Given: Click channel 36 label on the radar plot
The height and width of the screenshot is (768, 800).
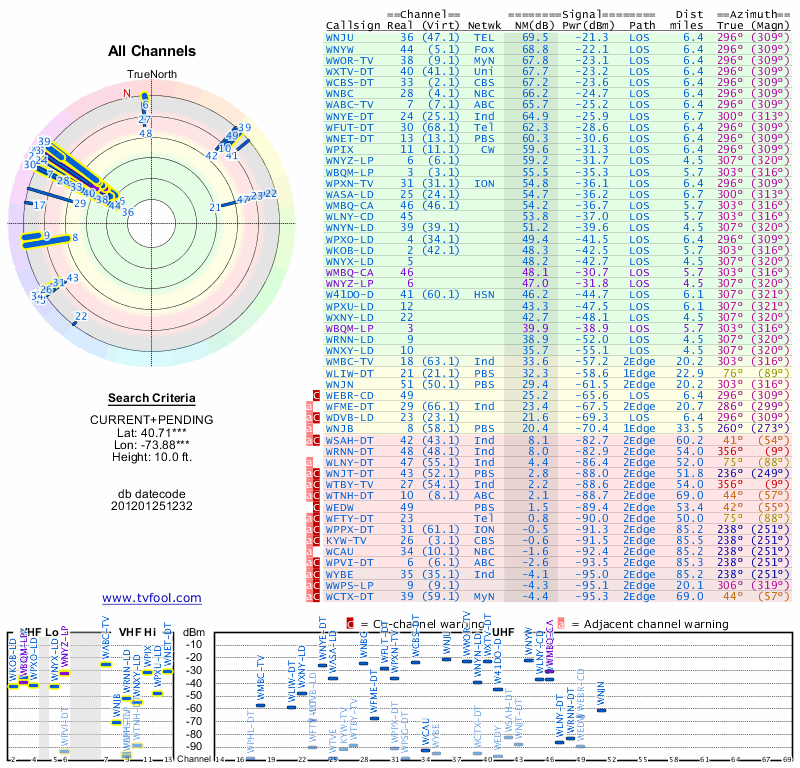Looking at the screenshot, I should tap(128, 212).
